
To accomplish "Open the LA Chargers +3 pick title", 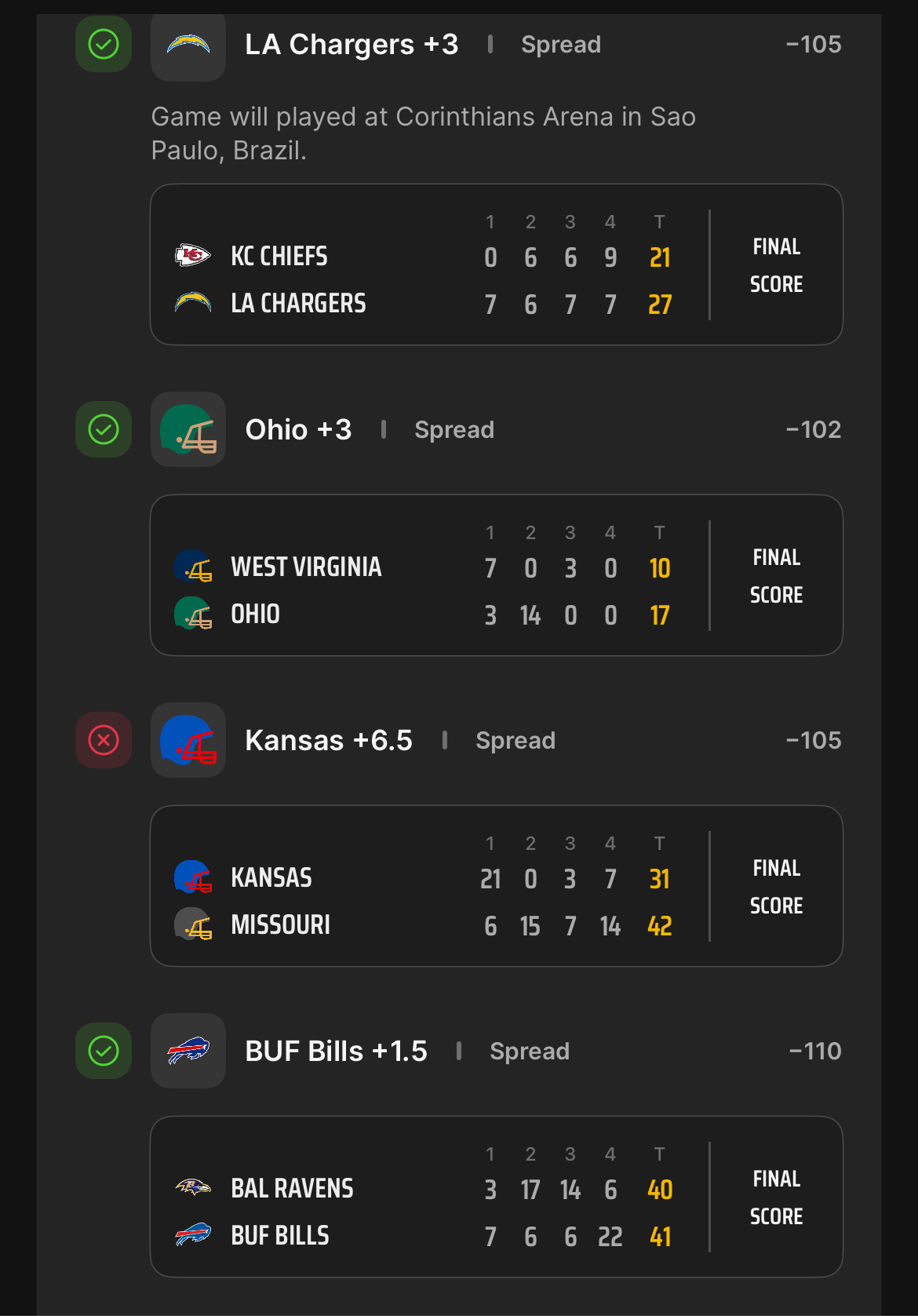I will [352, 45].
